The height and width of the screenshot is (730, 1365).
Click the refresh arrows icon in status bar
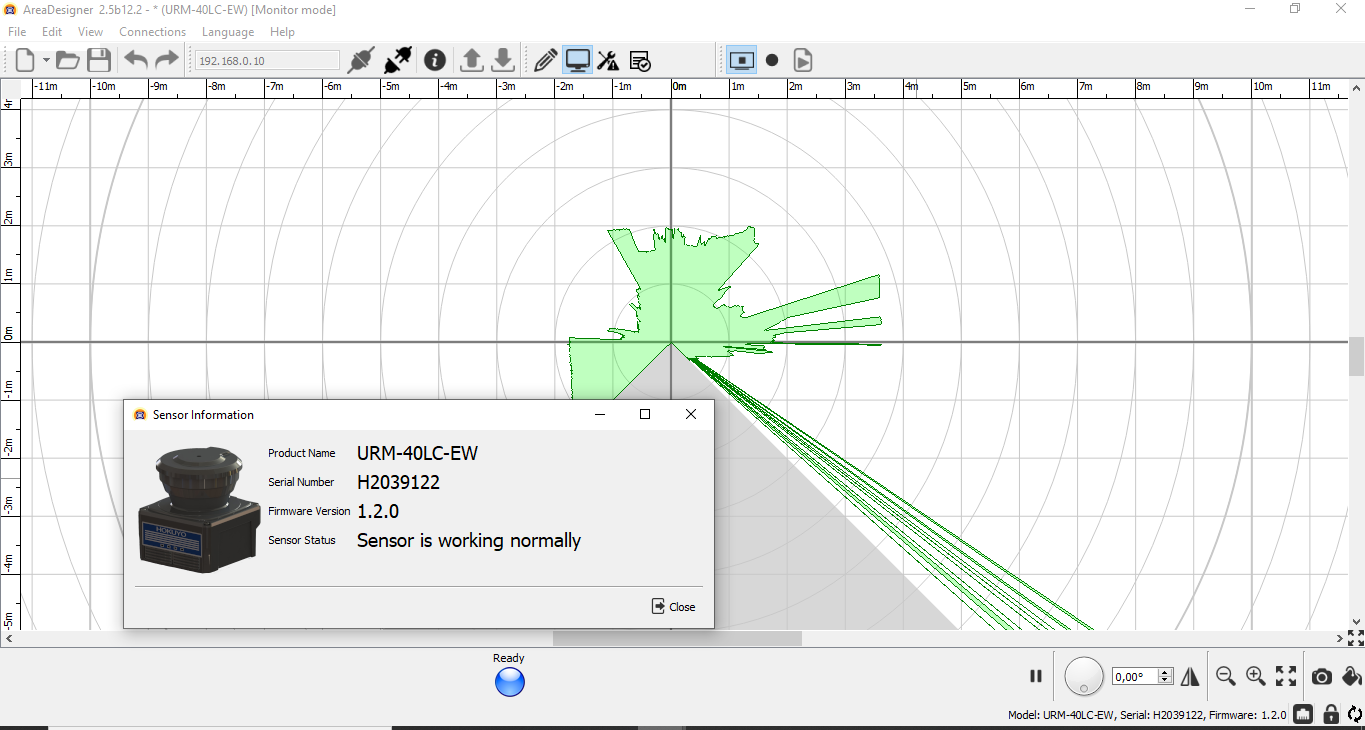(1355, 714)
